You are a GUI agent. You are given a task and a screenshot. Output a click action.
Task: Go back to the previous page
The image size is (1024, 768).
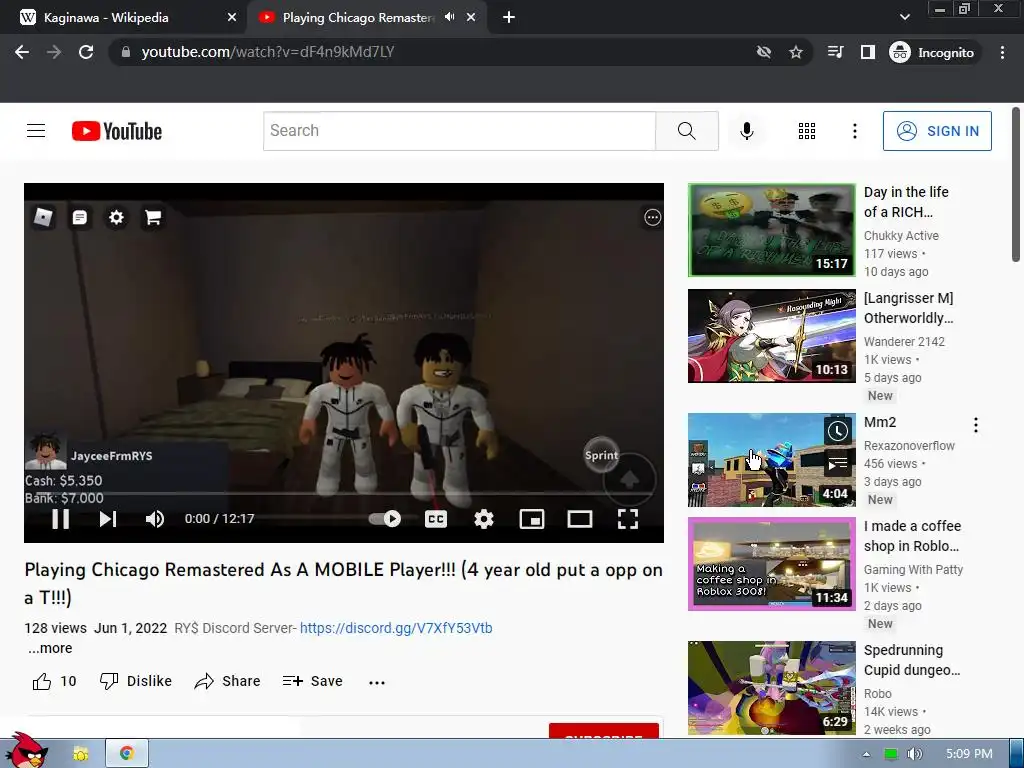tap(22, 52)
